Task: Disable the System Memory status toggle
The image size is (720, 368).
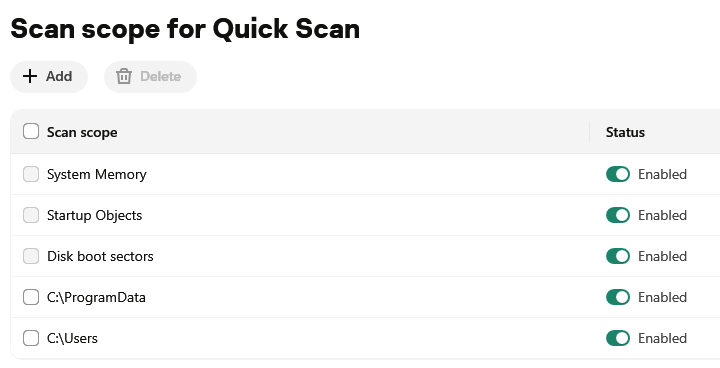Action: 618,174
